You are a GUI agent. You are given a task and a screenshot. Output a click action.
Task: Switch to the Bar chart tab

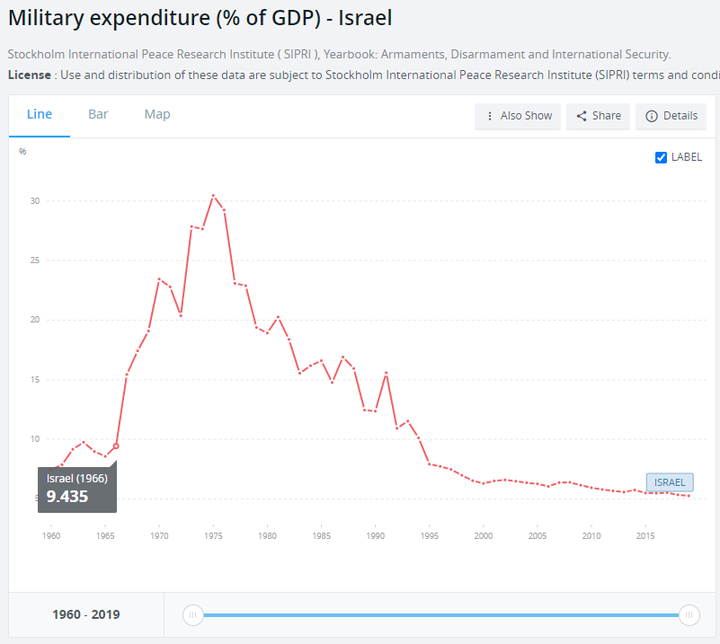click(x=98, y=114)
